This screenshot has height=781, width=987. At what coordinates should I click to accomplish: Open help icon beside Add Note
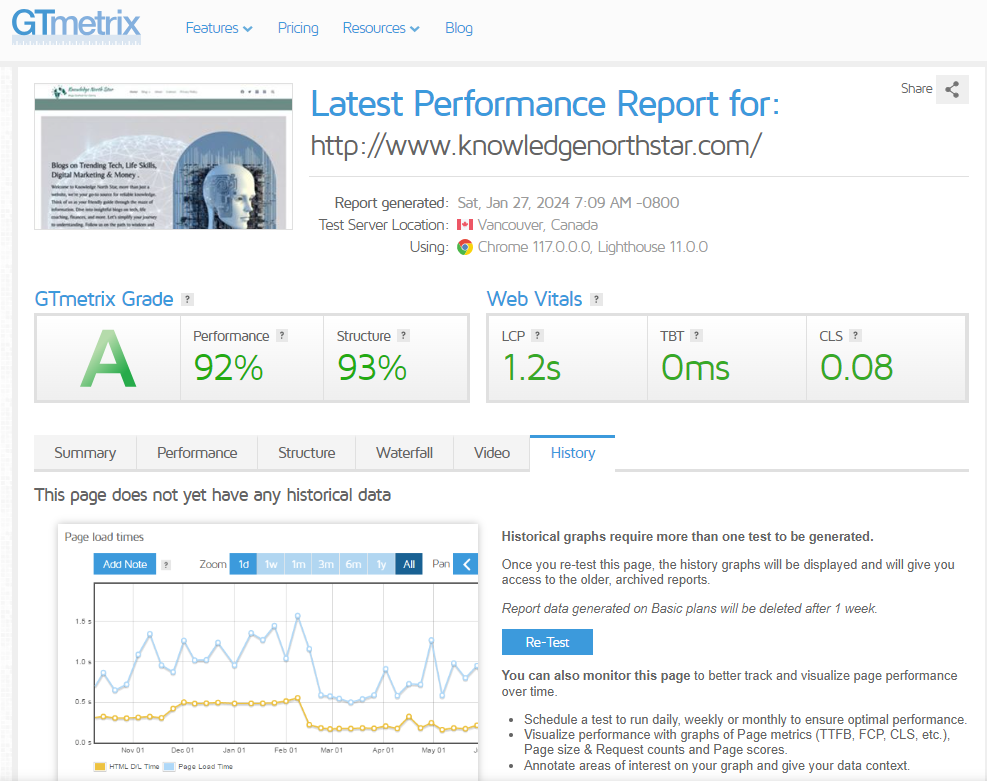[166, 565]
